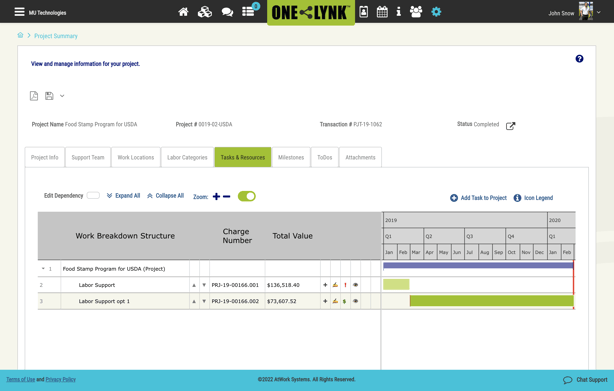The height and width of the screenshot is (391, 614).
Task: Open the hamburger menu beside MU Technologies
Action: [19, 12]
